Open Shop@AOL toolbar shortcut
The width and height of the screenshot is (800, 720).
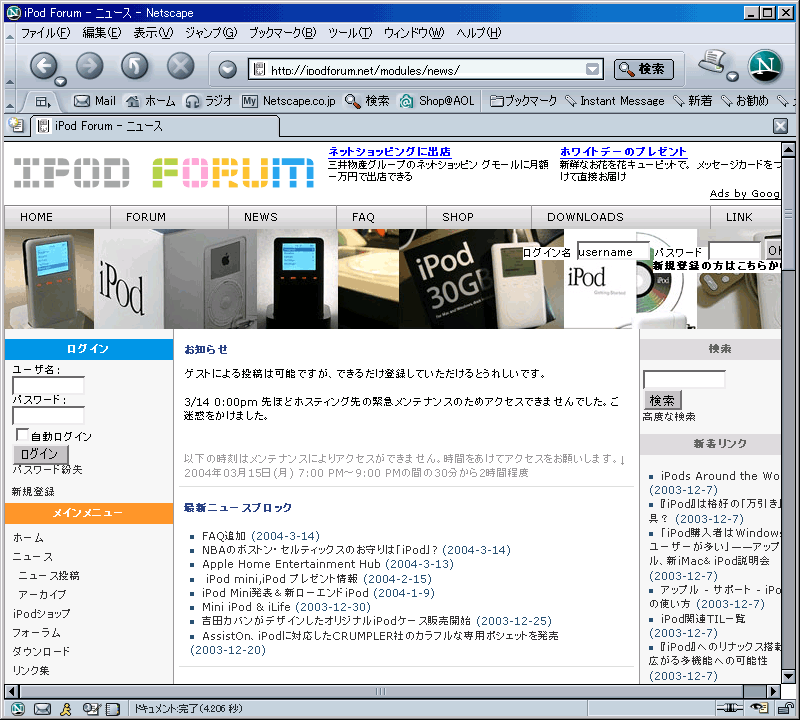[x=437, y=101]
